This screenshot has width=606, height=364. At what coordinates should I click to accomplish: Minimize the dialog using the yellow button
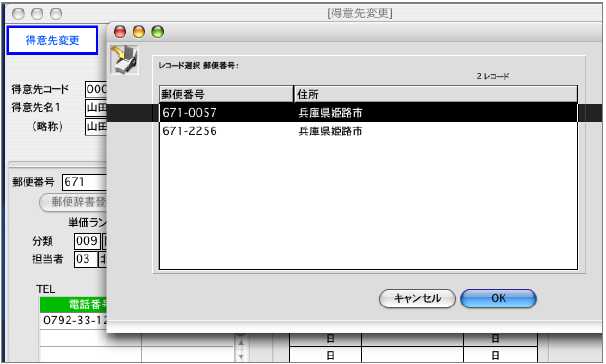click(x=139, y=32)
